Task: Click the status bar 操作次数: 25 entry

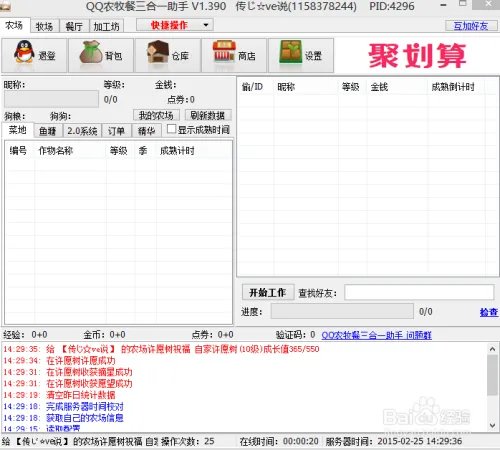Action: 188,441
